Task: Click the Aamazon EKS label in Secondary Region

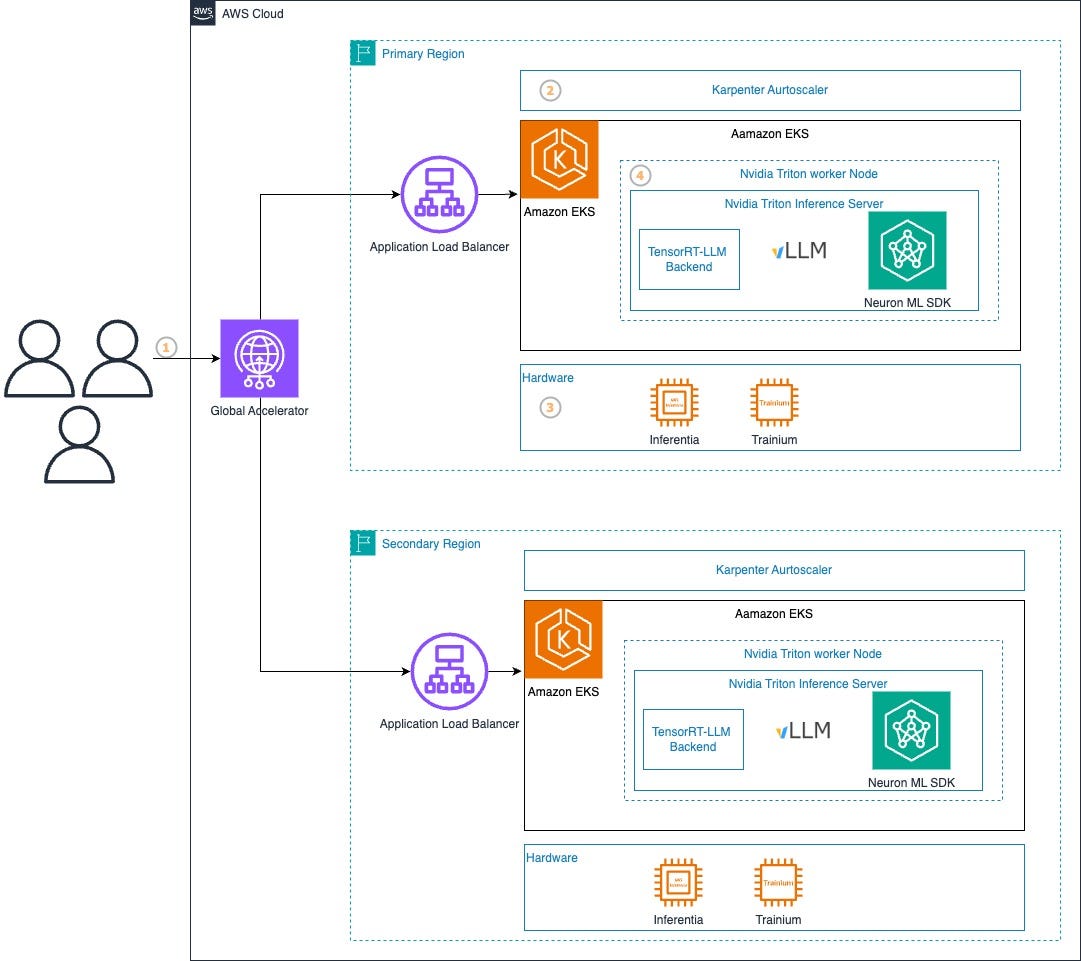Action: pyautogui.click(x=774, y=613)
